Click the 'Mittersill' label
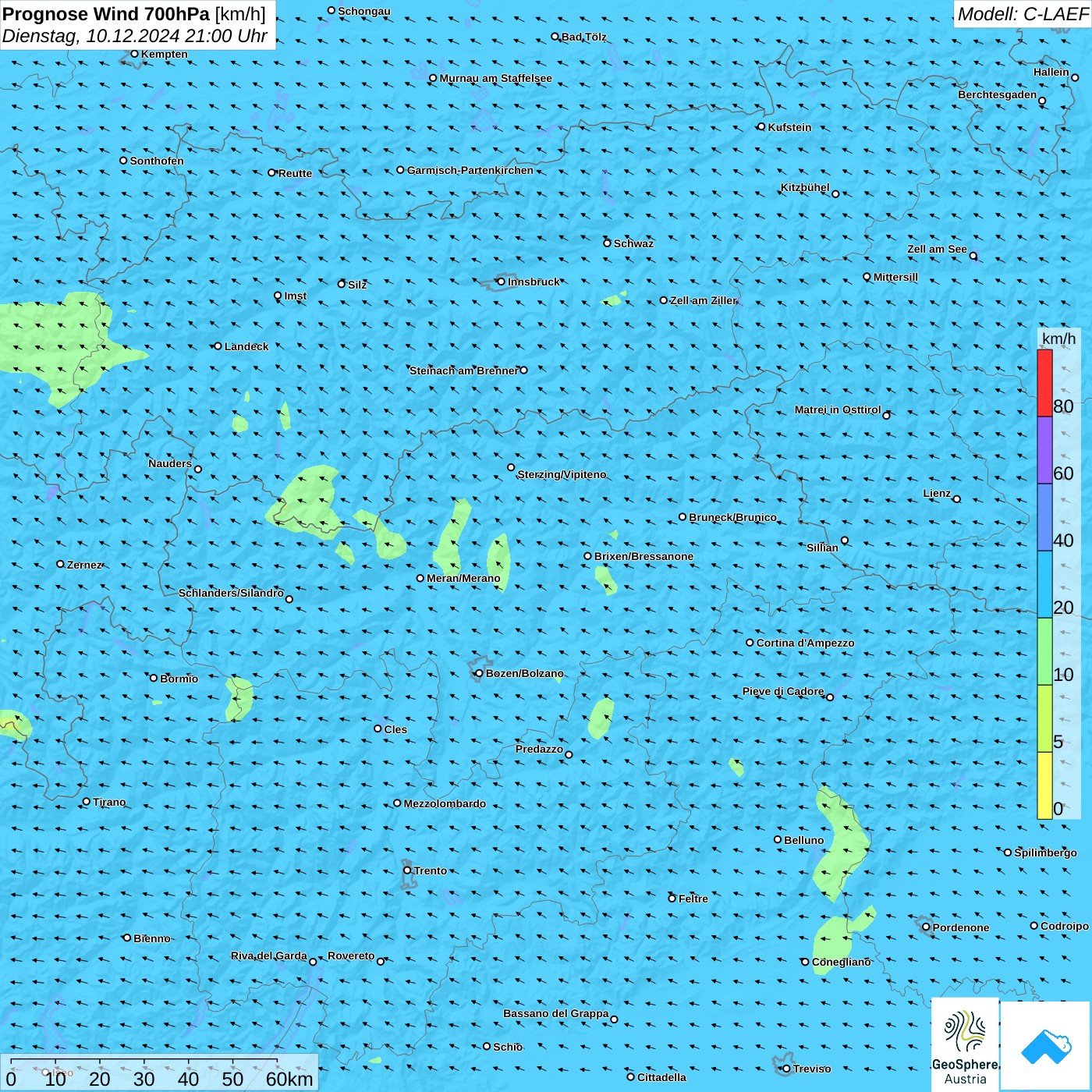This screenshot has width=1092, height=1092. [895, 277]
